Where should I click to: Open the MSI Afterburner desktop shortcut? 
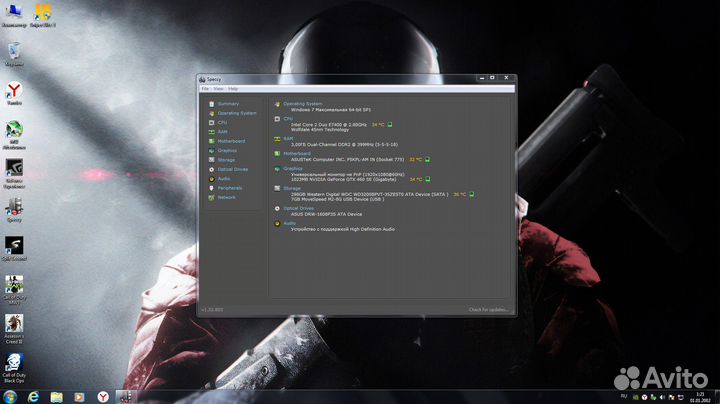[x=14, y=135]
